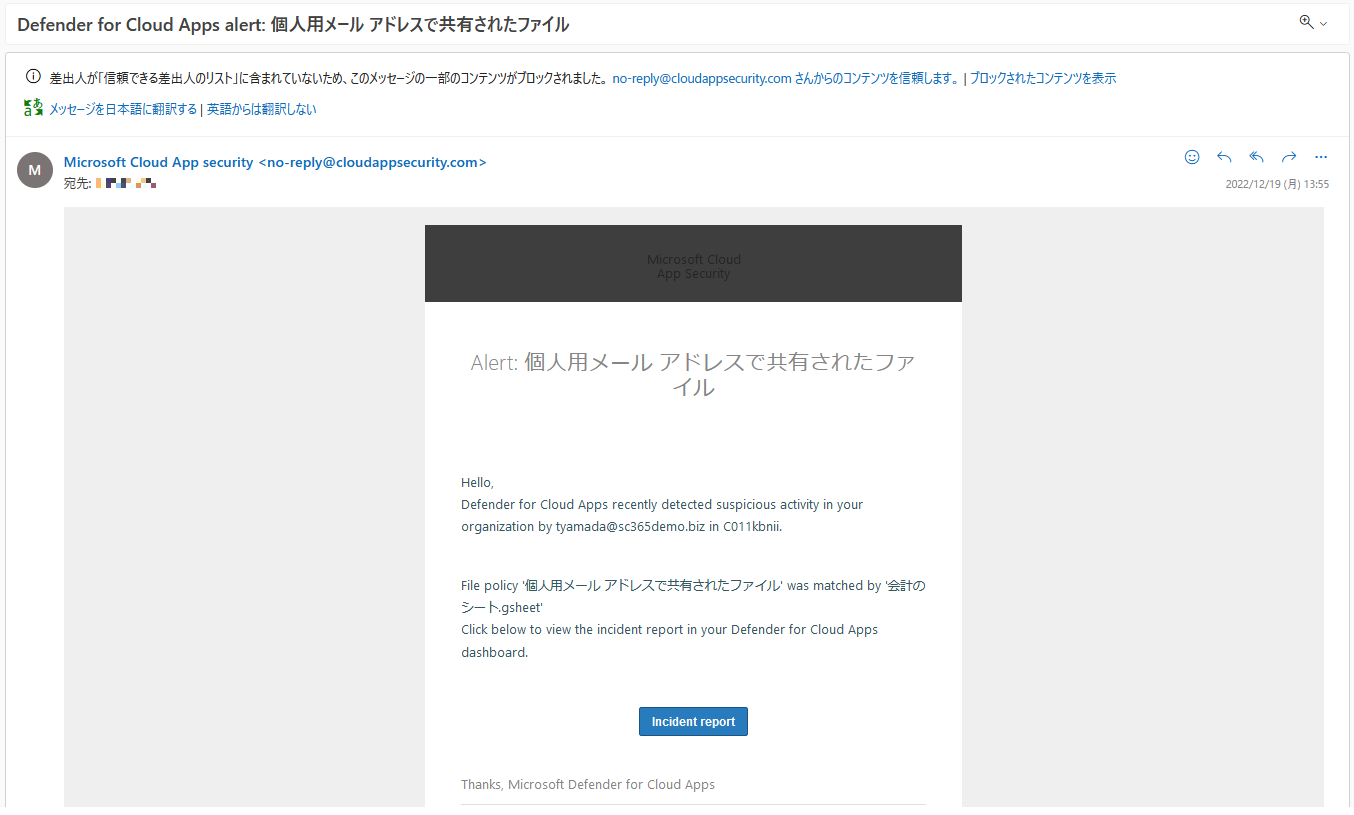This screenshot has width=1354, height=815.
Task: Click the 2022/12/19 13:55 timestamp
Action: point(1277,184)
